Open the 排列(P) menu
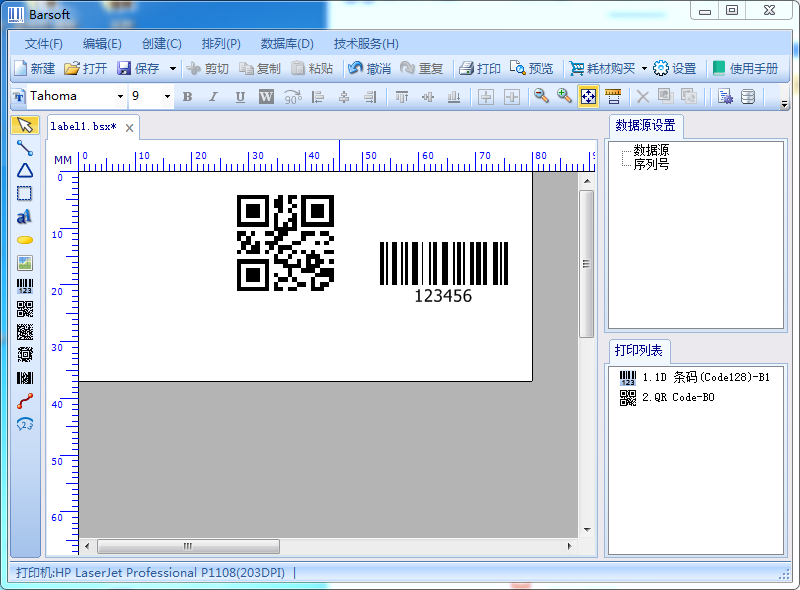Image resolution: width=800 pixels, height=590 pixels. coord(221,44)
